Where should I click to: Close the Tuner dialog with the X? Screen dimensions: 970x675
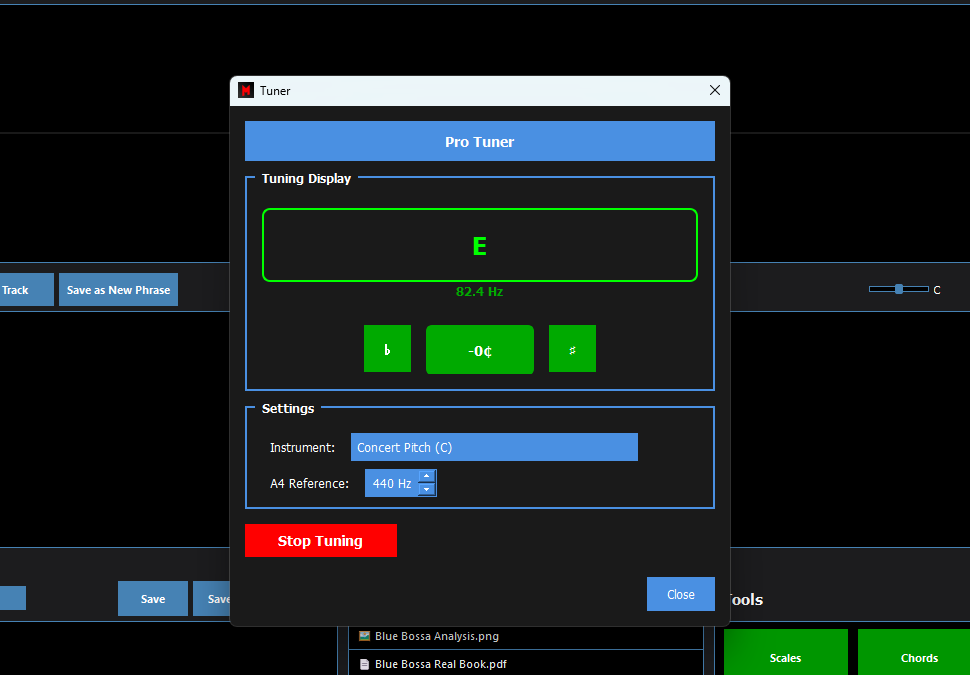coord(714,90)
